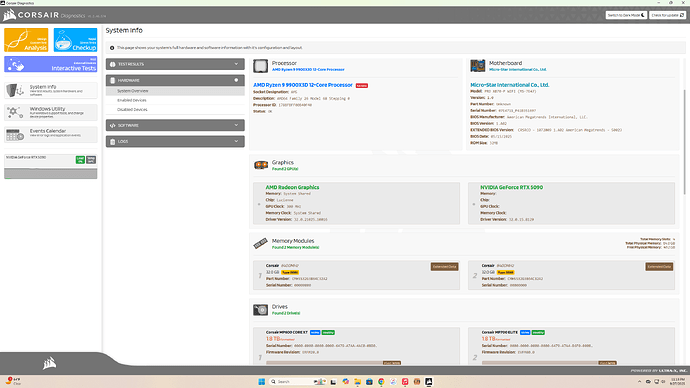Click the main content vertical scrollbar
Image resolution: width=690 pixels, height=388 pixels.
(x=684, y=141)
